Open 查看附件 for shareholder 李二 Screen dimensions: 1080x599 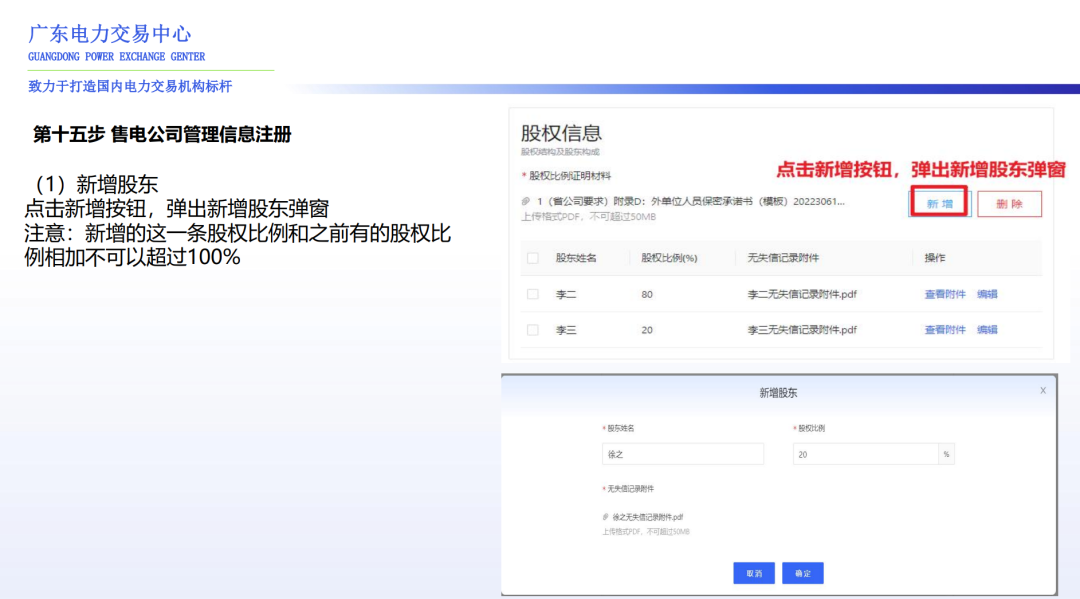(x=944, y=292)
